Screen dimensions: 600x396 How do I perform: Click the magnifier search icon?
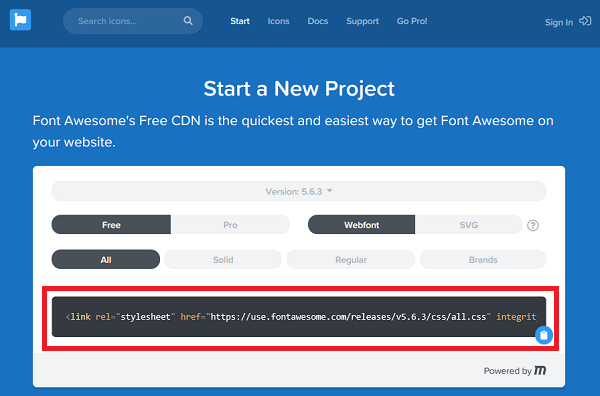[x=188, y=21]
